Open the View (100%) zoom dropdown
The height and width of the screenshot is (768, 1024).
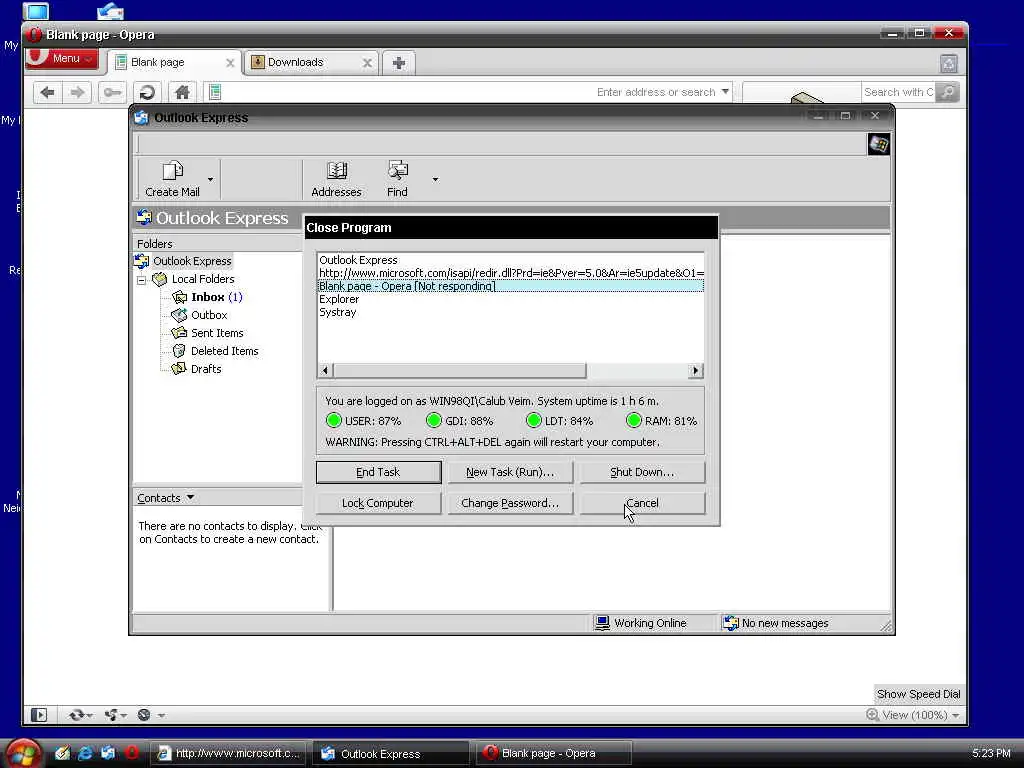coord(913,715)
